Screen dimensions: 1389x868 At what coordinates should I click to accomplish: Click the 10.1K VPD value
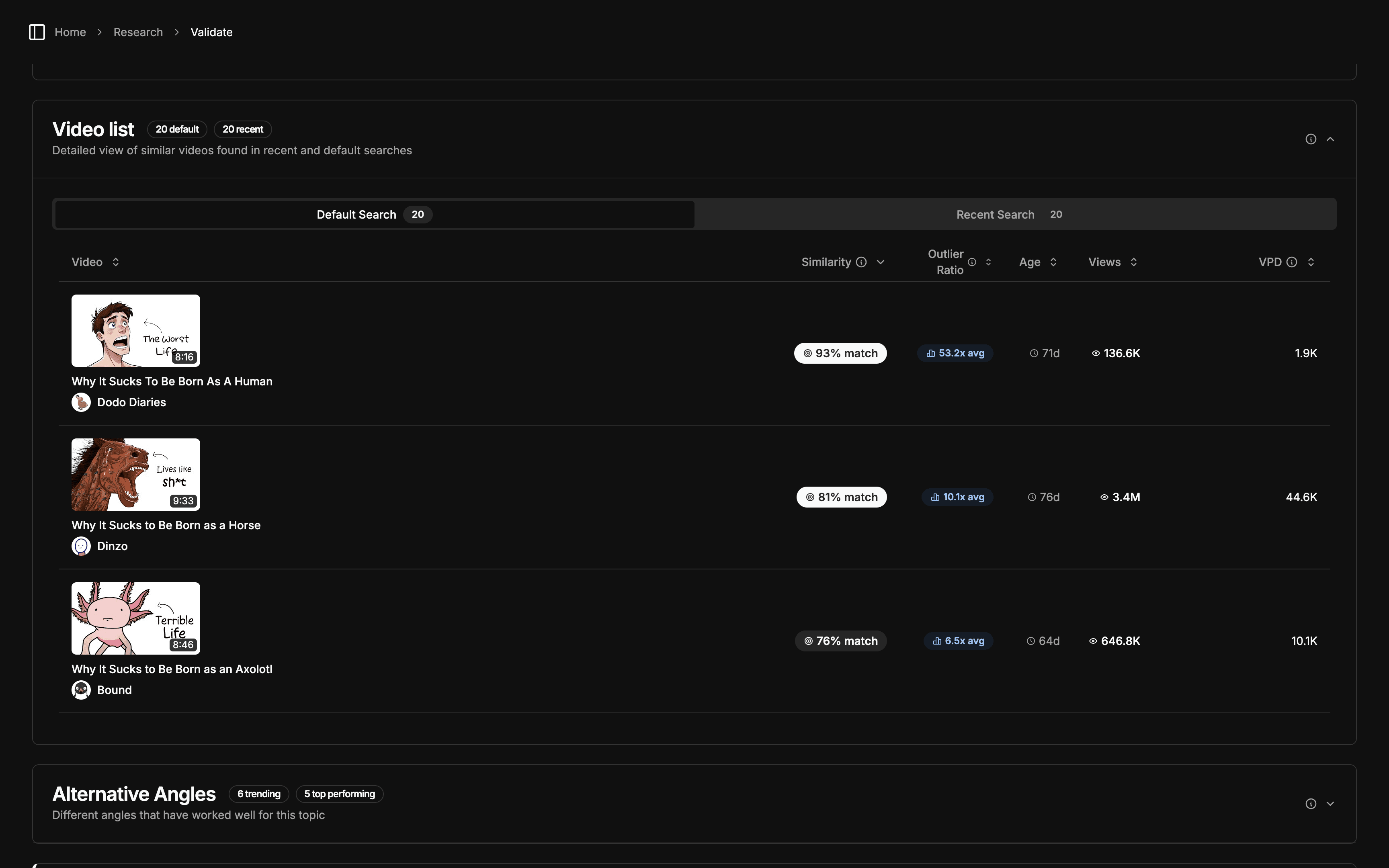coord(1304,641)
